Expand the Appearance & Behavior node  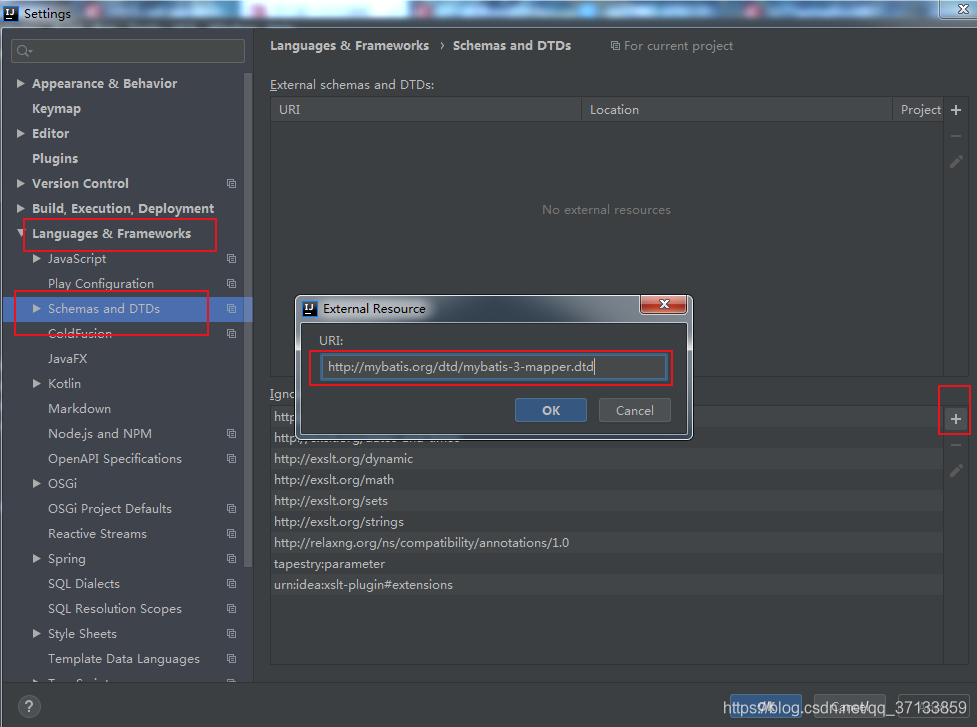20,83
